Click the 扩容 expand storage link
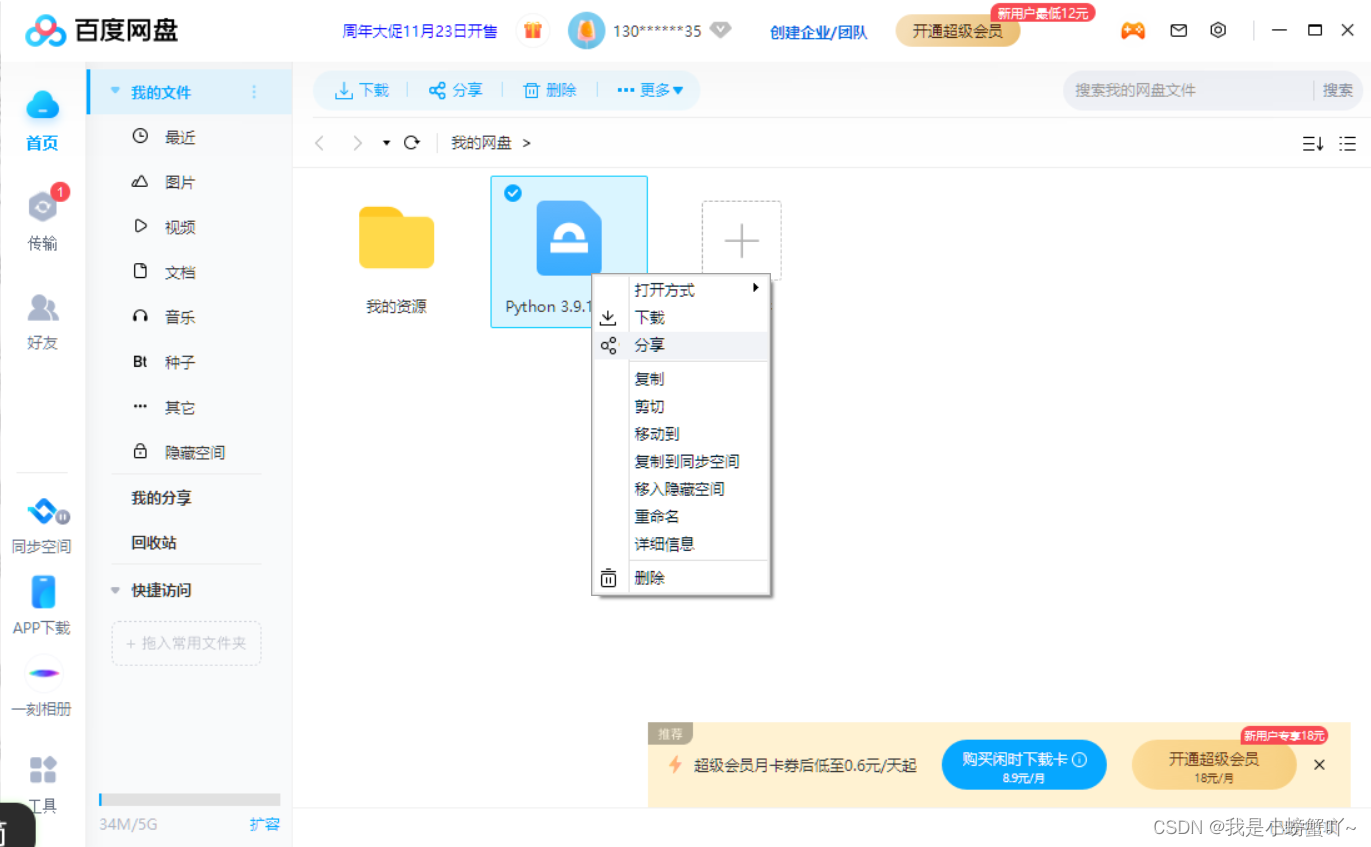This screenshot has height=847, width=1371. click(x=265, y=824)
